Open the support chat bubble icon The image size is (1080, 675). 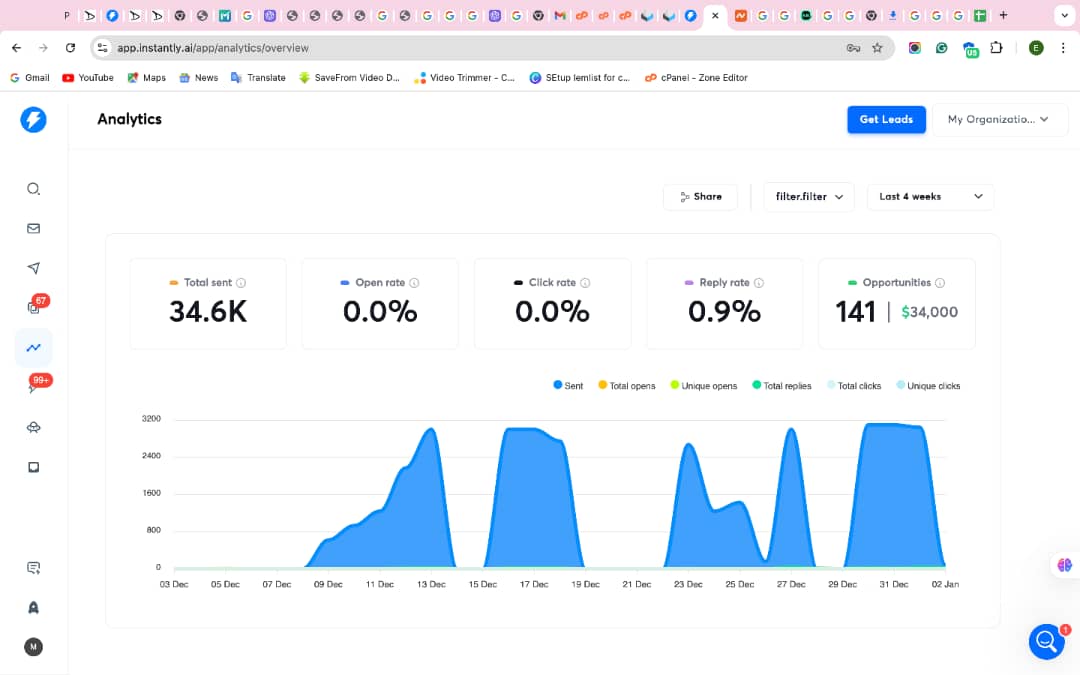click(x=1046, y=641)
